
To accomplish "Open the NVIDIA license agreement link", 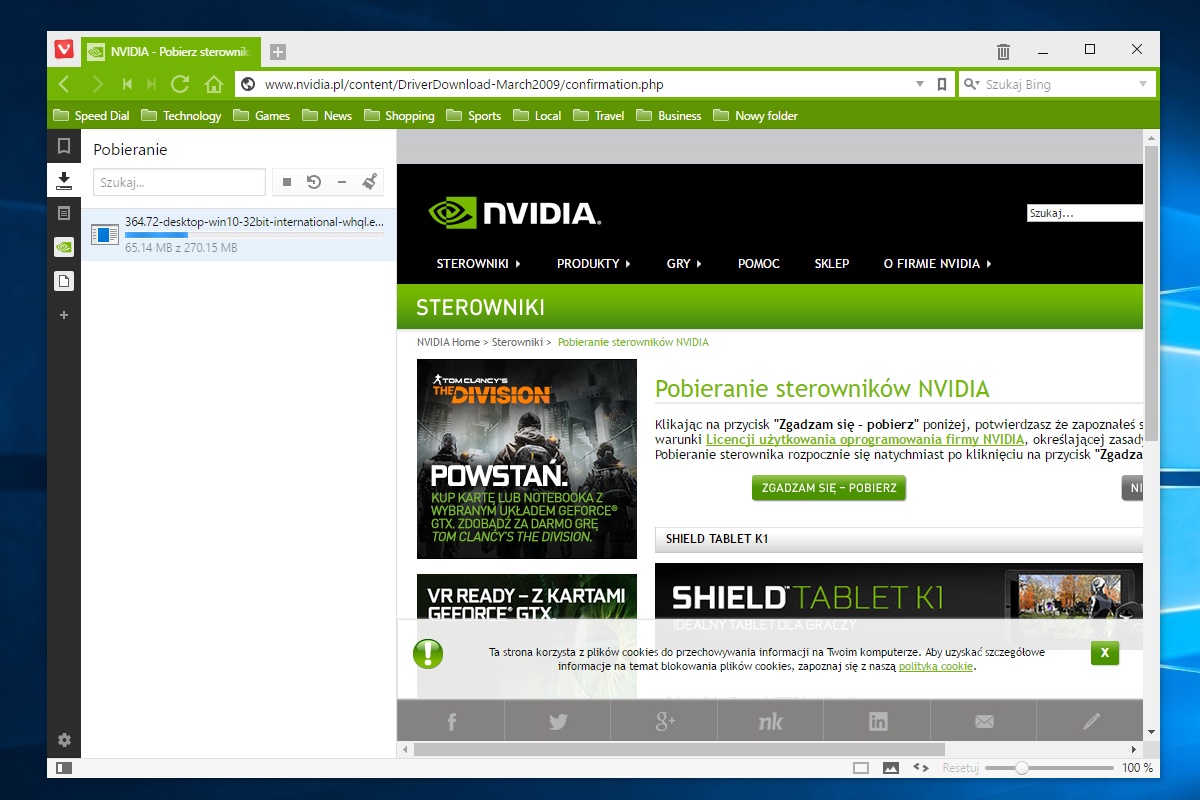I will [865, 439].
